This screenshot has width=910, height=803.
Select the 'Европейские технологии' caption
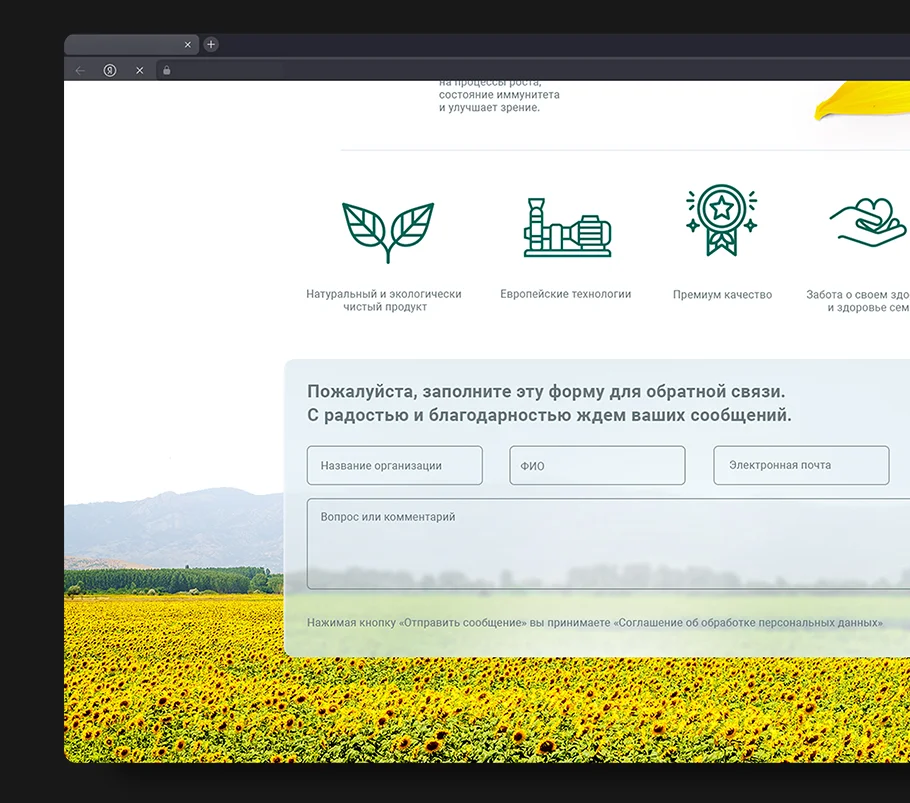pyautogui.click(x=566, y=294)
